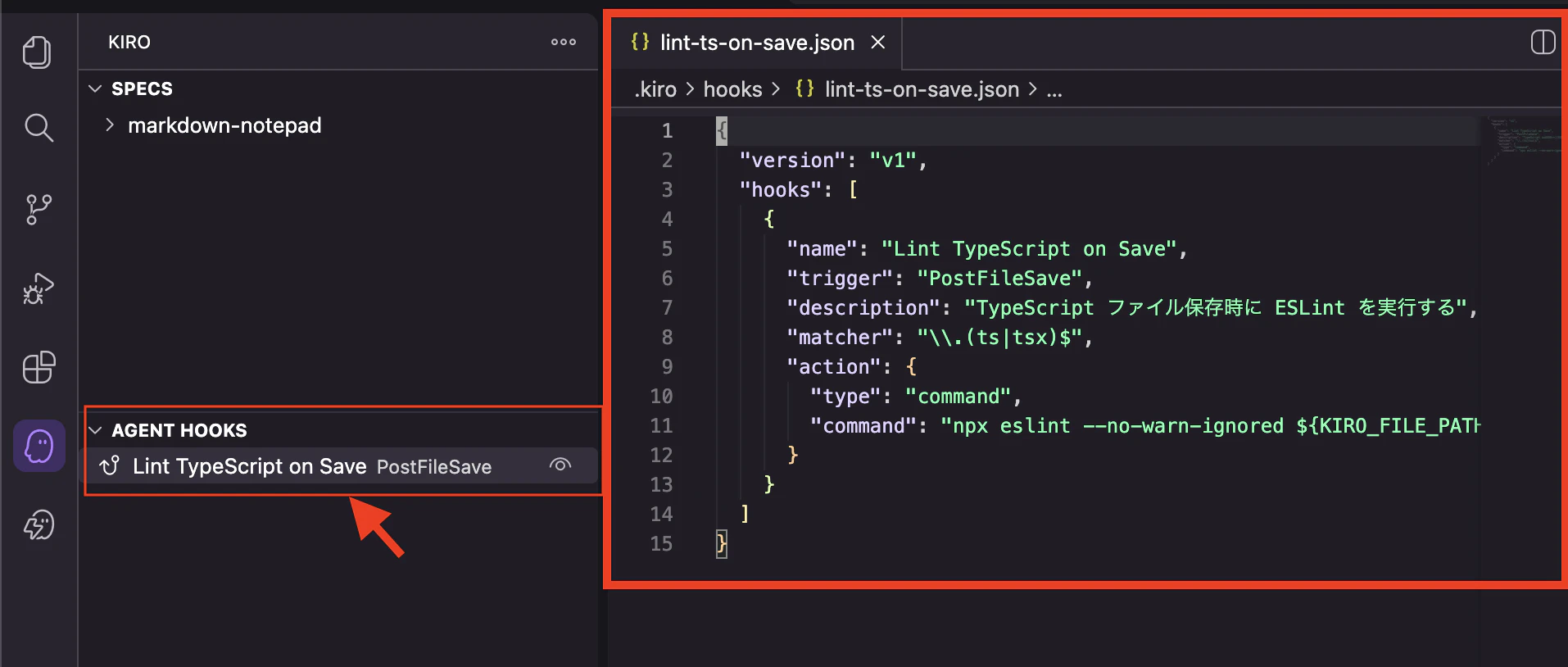
Task: Toggle the eye icon for Lint TypeScript hook
Action: (560, 465)
